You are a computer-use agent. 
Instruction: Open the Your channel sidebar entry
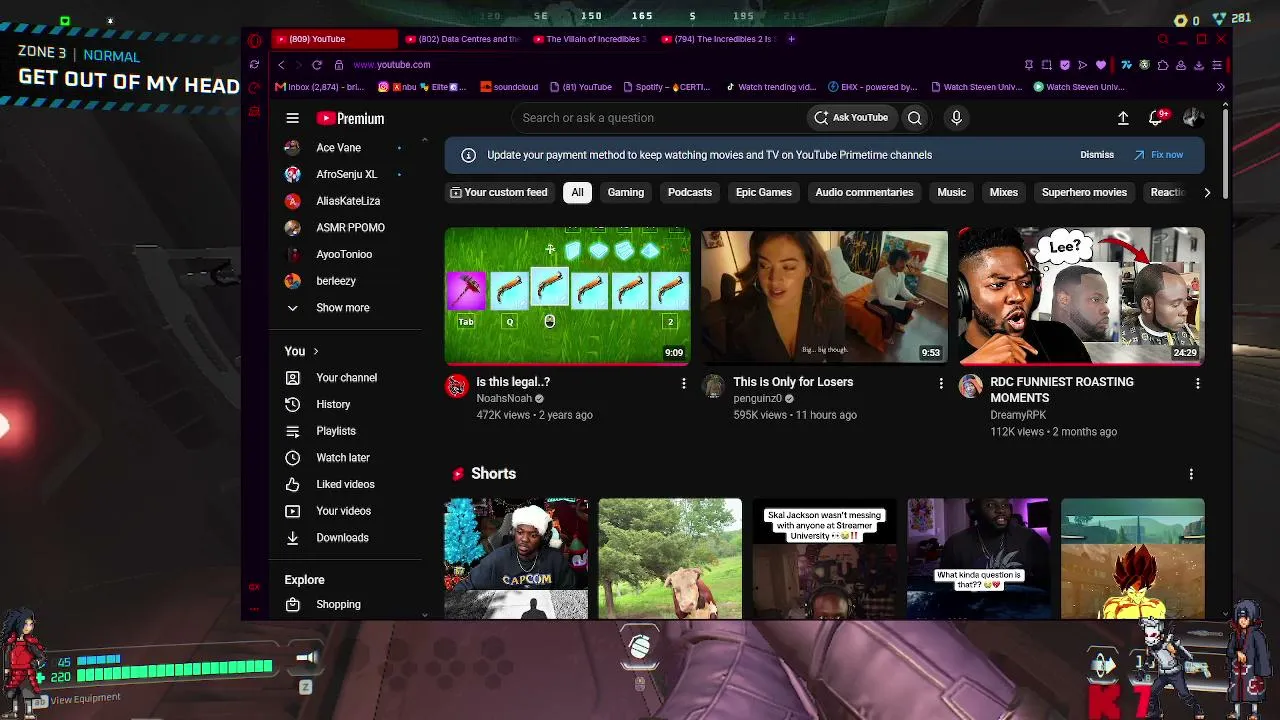click(x=345, y=378)
